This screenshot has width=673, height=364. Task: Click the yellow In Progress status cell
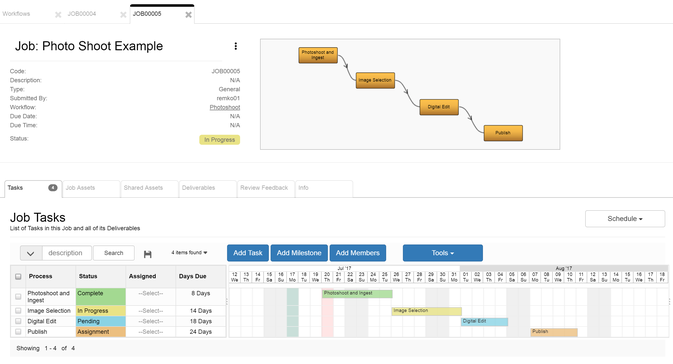click(x=101, y=310)
